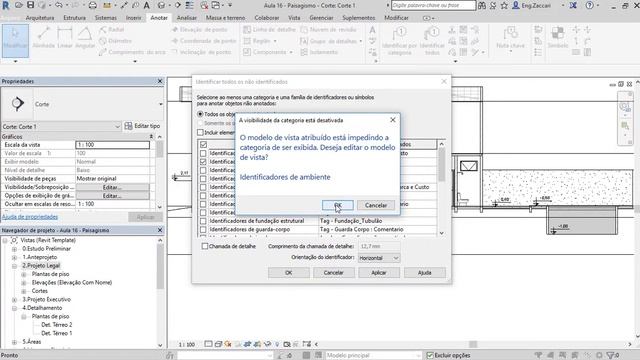Open the 'Ajuda de propriedades' link

[30, 217]
